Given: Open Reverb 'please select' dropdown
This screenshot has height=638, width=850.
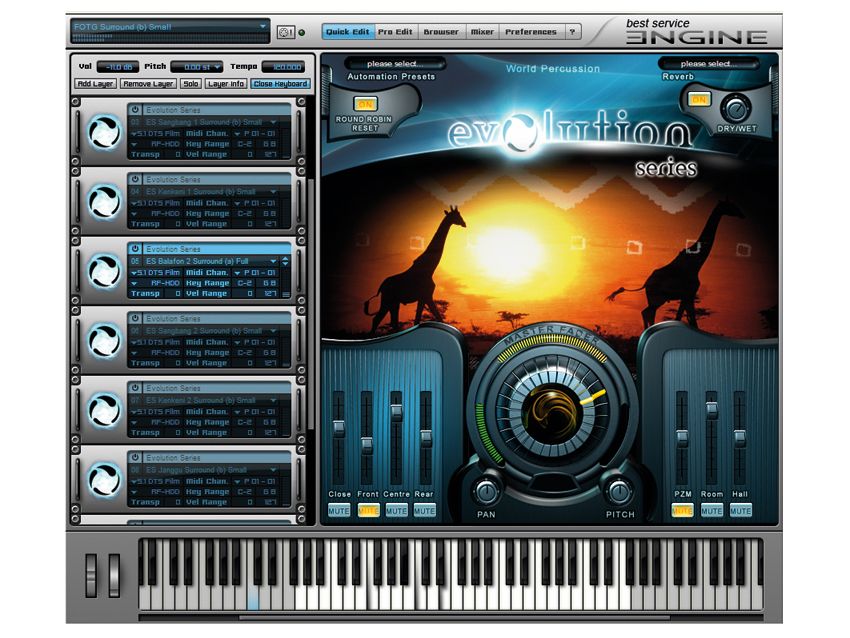Looking at the screenshot, I should [x=709, y=63].
